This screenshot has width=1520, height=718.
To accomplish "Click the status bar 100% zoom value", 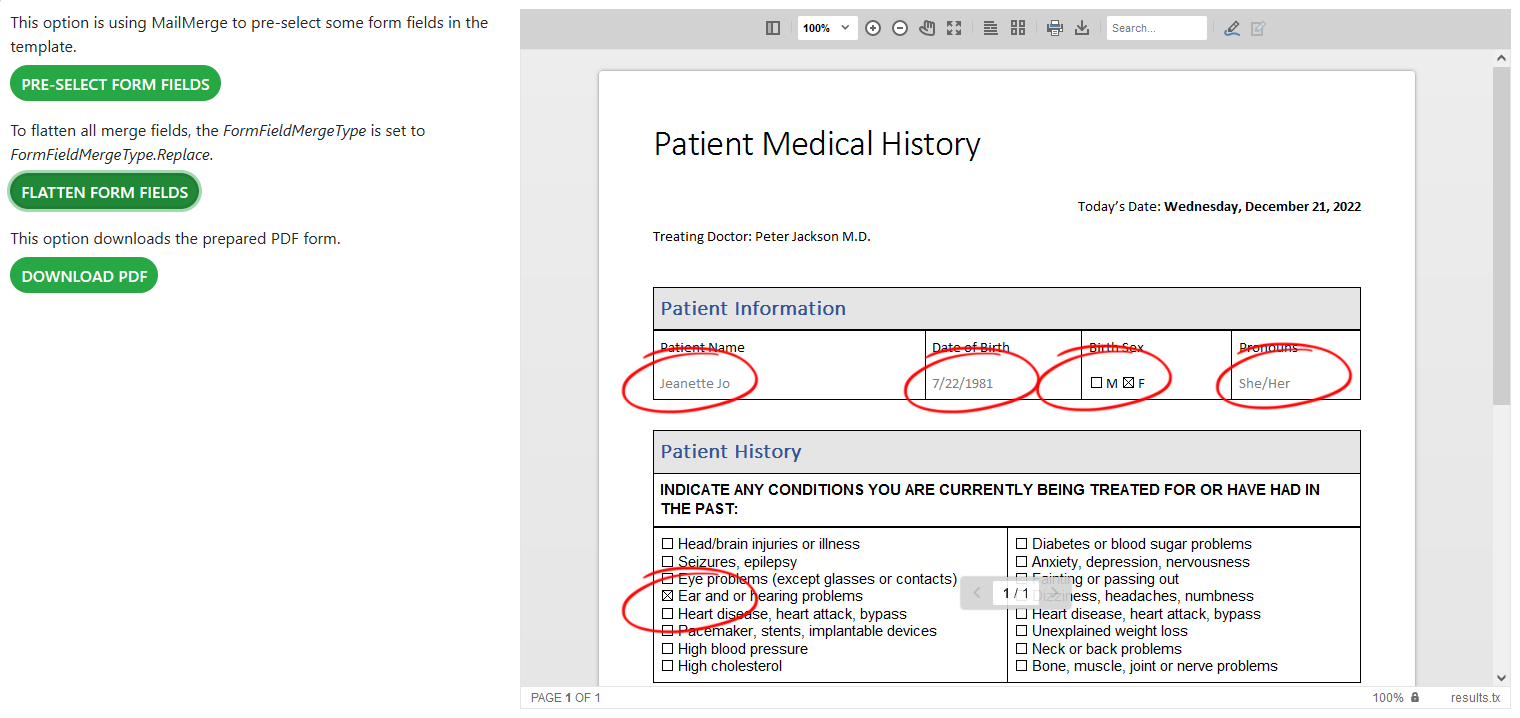I will pyautogui.click(x=1388, y=698).
